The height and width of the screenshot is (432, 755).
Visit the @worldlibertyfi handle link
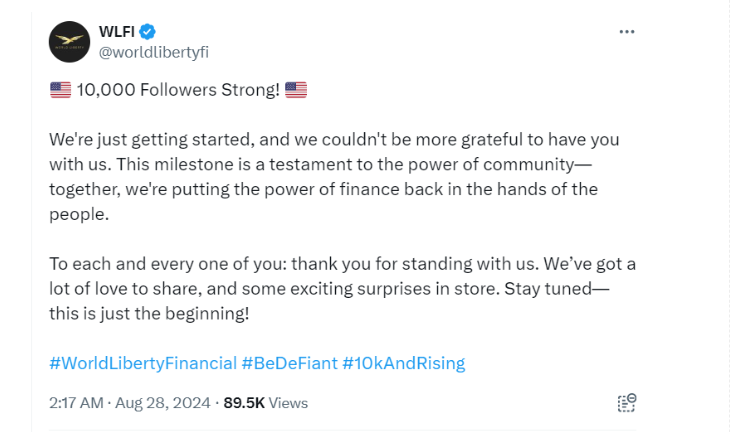(154, 52)
